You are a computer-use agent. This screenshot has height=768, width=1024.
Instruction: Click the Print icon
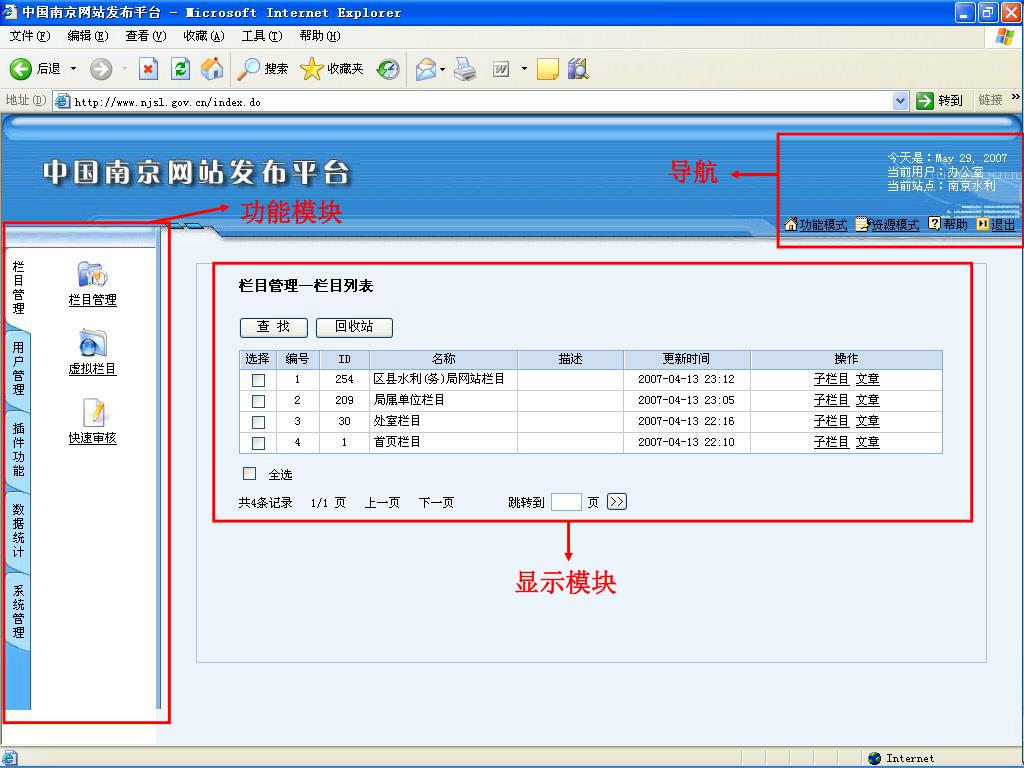click(465, 69)
